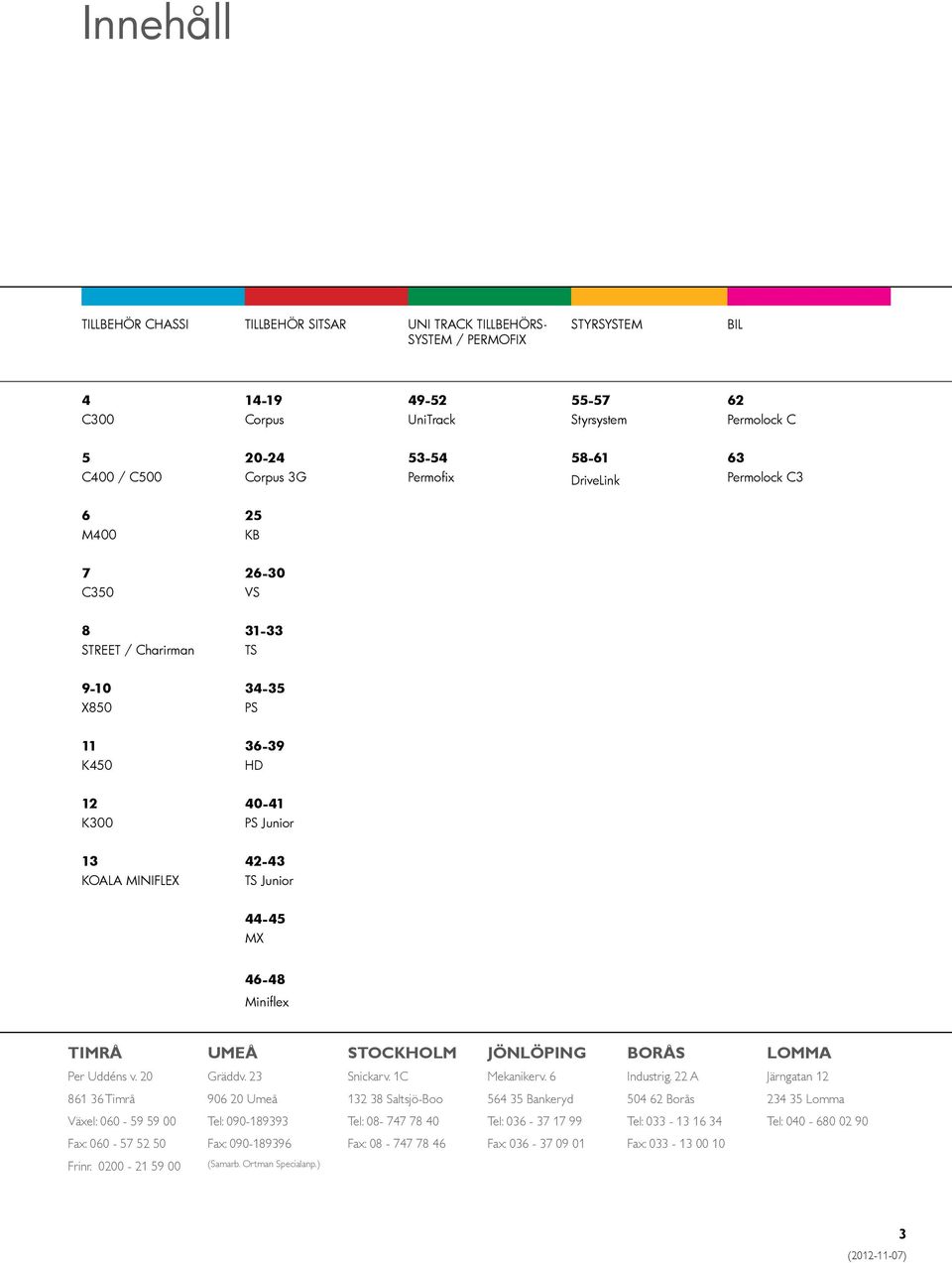
Task: Select the 'TILLBEHÖR SITSAR' column header
Action: (296, 324)
